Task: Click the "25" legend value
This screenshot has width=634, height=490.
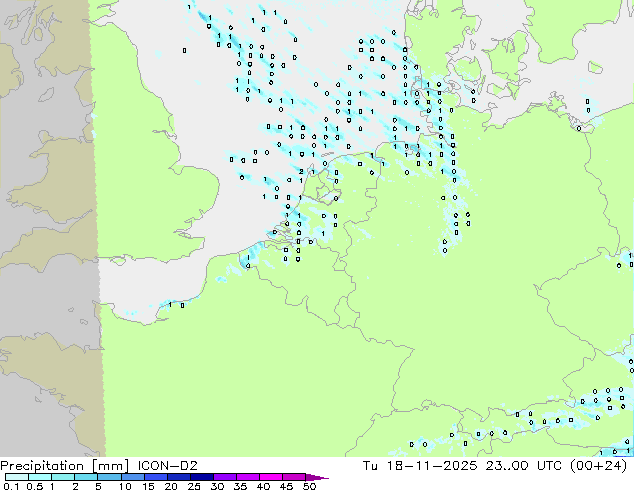Action: coord(194,486)
